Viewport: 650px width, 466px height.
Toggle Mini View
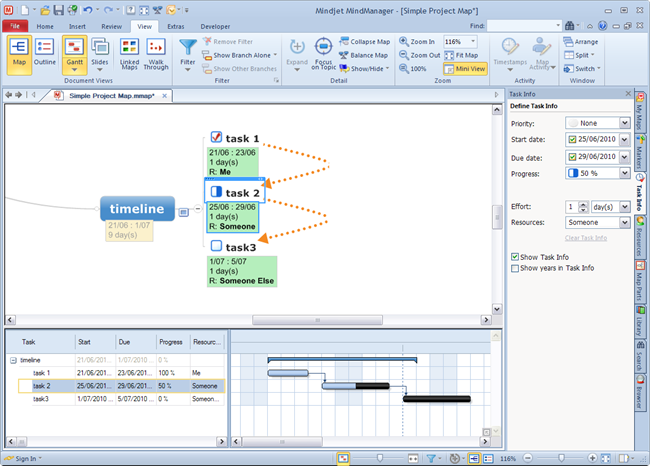click(465, 68)
